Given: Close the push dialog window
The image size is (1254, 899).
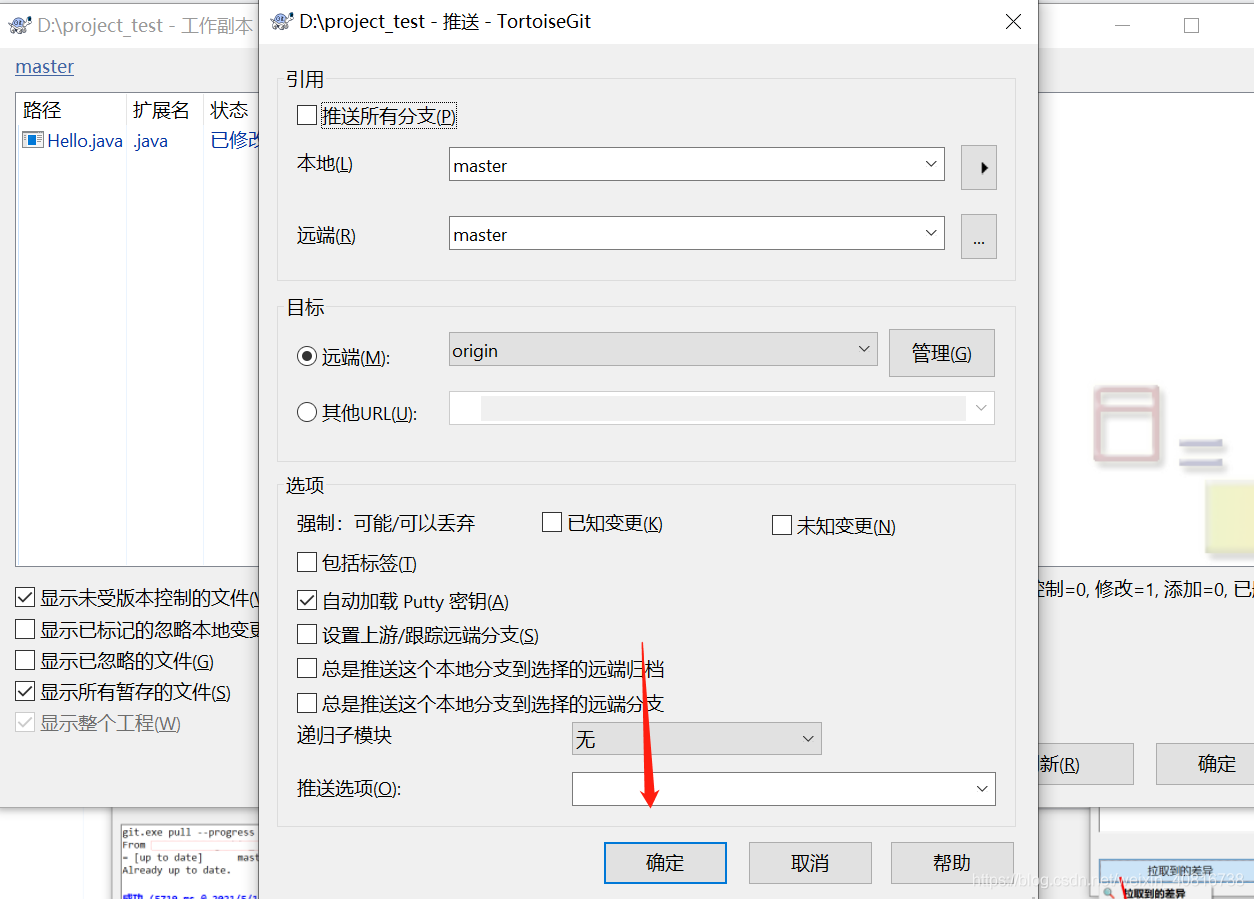Looking at the screenshot, I should click(1013, 21).
